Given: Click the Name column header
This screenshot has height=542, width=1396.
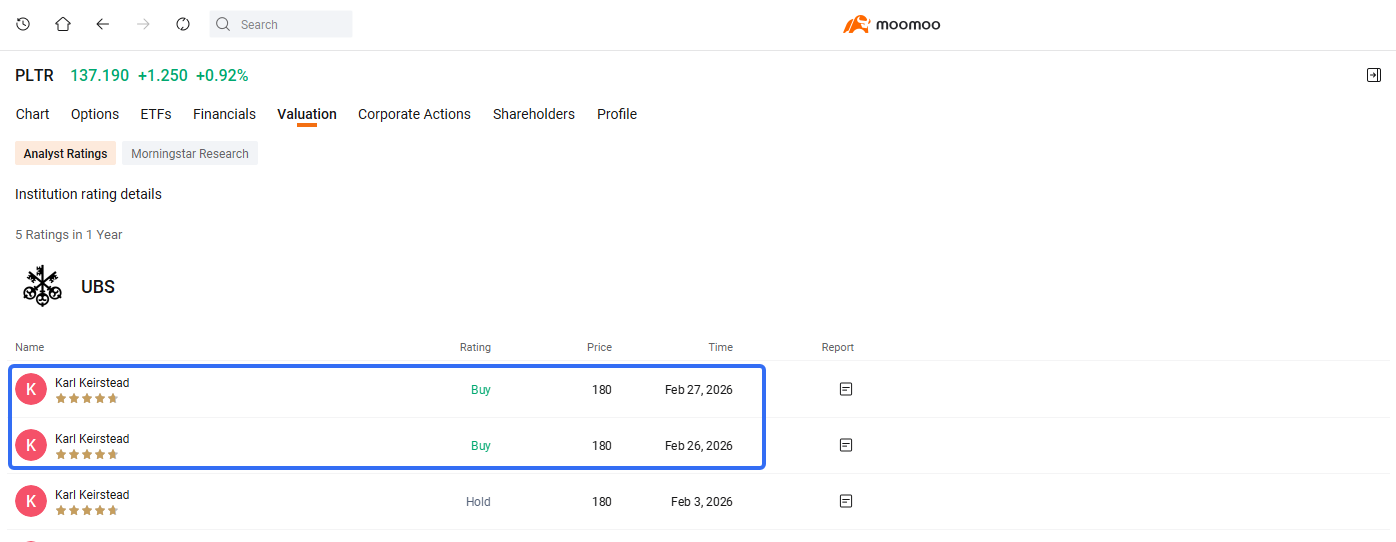Looking at the screenshot, I should [30, 347].
